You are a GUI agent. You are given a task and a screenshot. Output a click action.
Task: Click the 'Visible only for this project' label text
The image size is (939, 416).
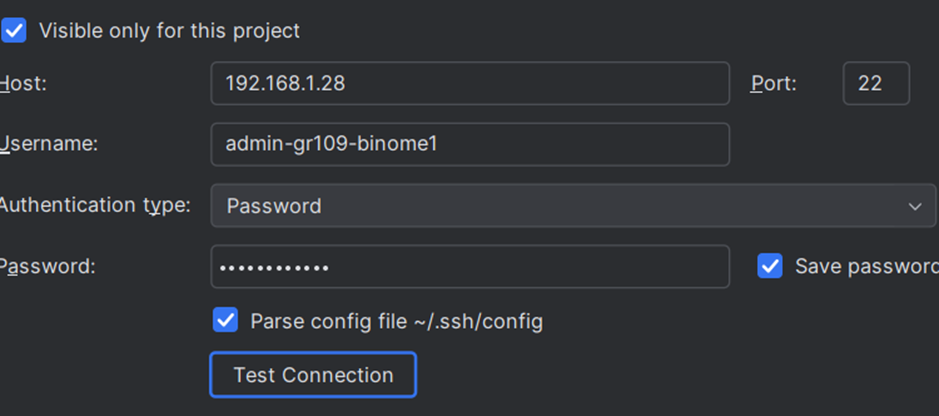coord(169,31)
